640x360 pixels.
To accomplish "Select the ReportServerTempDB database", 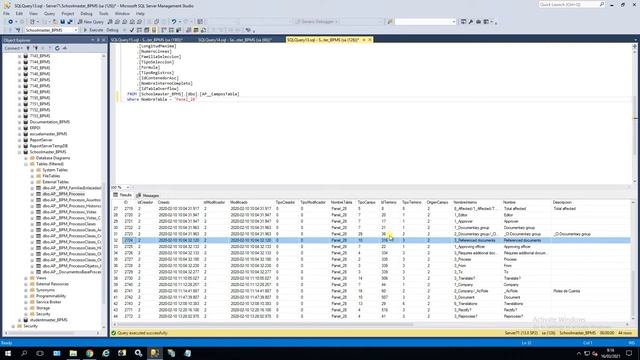I will pyautogui.click(x=49, y=146).
